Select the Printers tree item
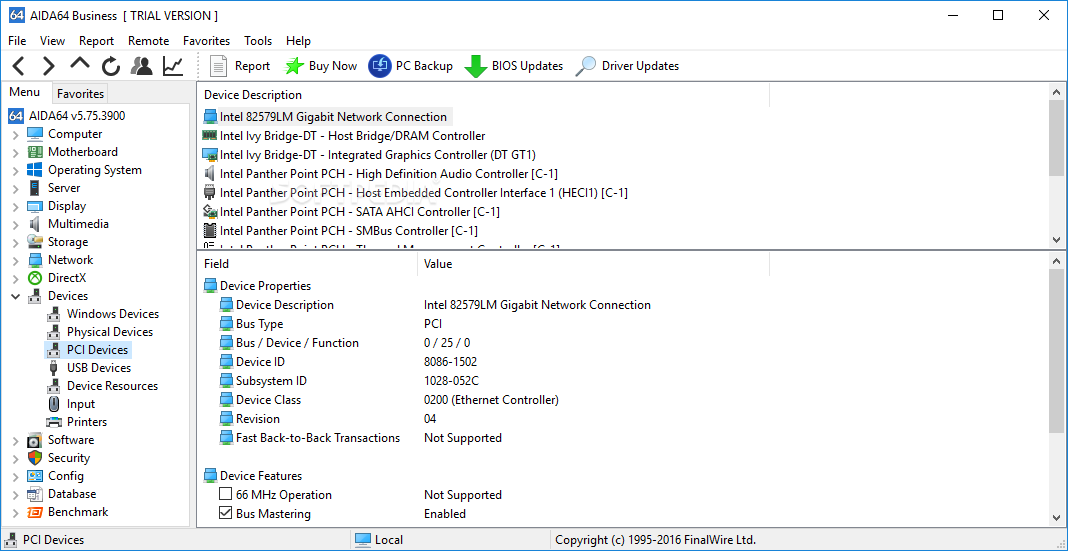The height and width of the screenshot is (551, 1068). point(76,422)
